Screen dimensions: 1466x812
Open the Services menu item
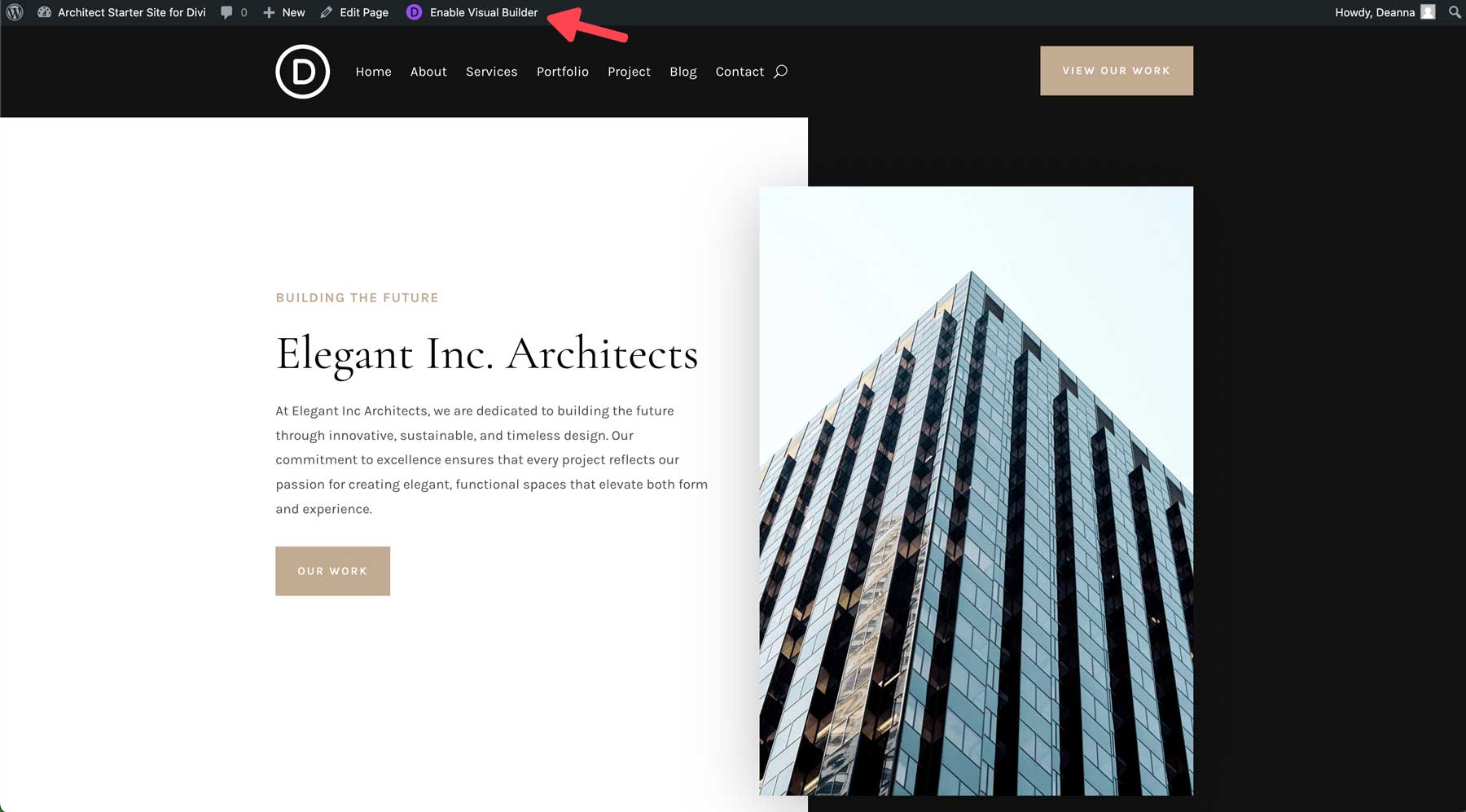(x=491, y=72)
